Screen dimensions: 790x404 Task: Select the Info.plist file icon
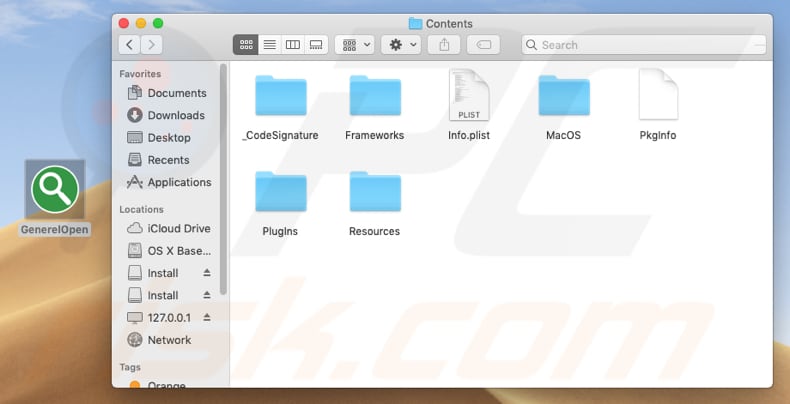pos(469,95)
